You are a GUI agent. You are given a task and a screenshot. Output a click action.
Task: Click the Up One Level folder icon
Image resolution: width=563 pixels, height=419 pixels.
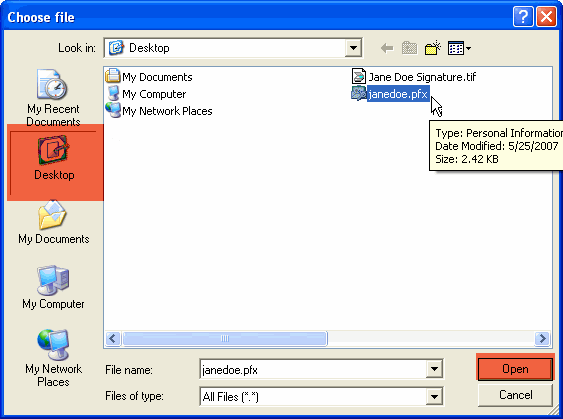(409, 48)
